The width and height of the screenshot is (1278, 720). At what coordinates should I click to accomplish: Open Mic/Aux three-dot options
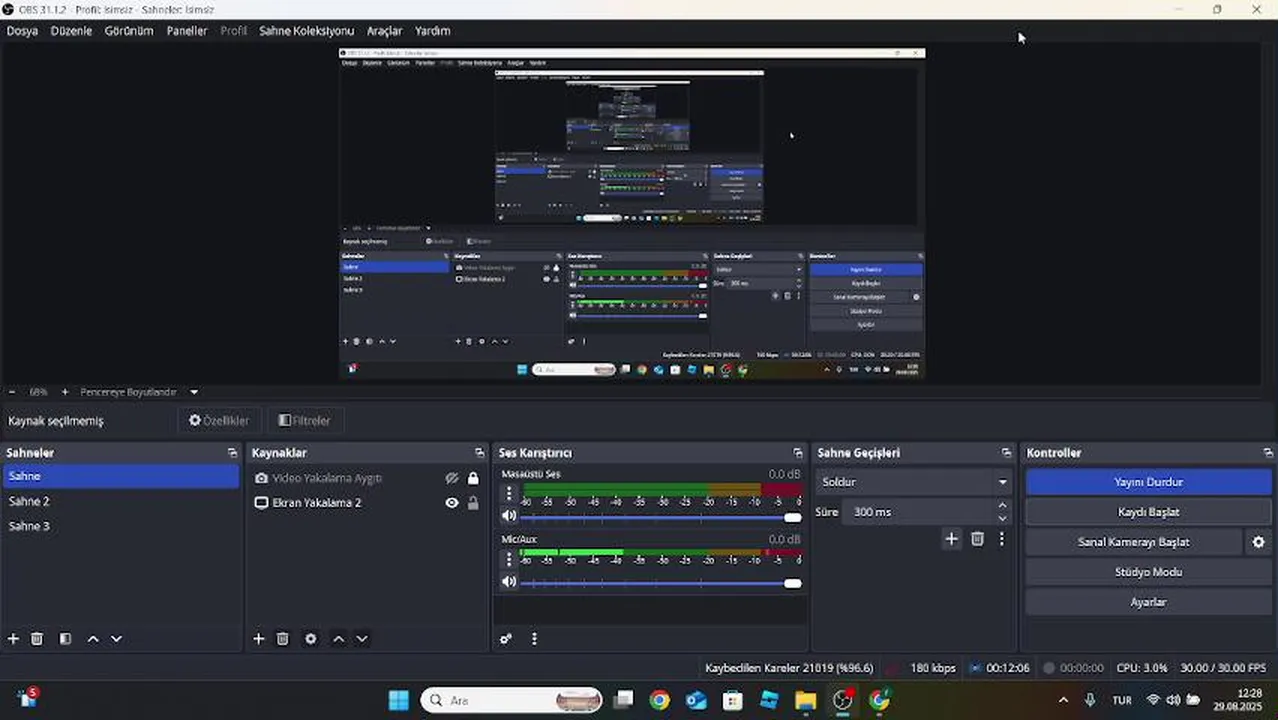pyautogui.click(x=509, y=559)
